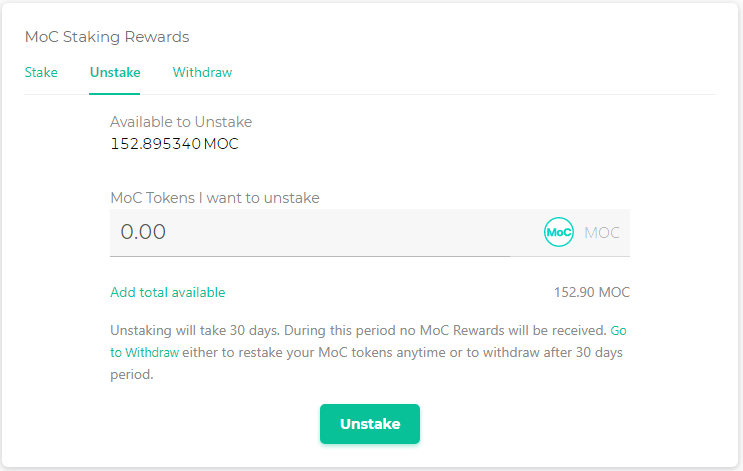Image resolution: width=743 pixels, height=471 pixels.
Task: Click the divider line below the tabs
Action: (400, 95)
